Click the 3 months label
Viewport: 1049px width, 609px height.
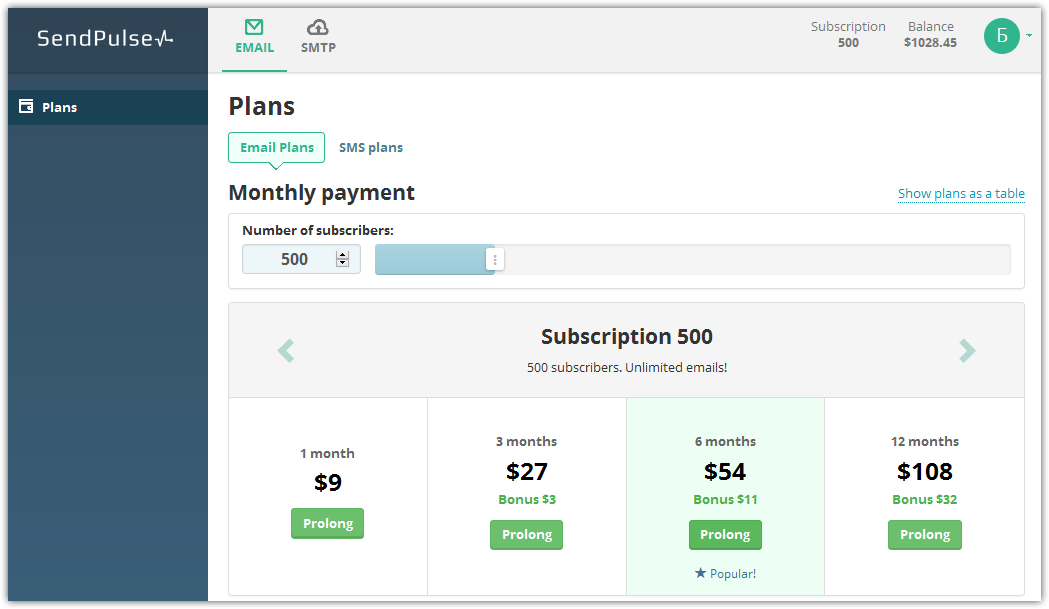[527, 441]
